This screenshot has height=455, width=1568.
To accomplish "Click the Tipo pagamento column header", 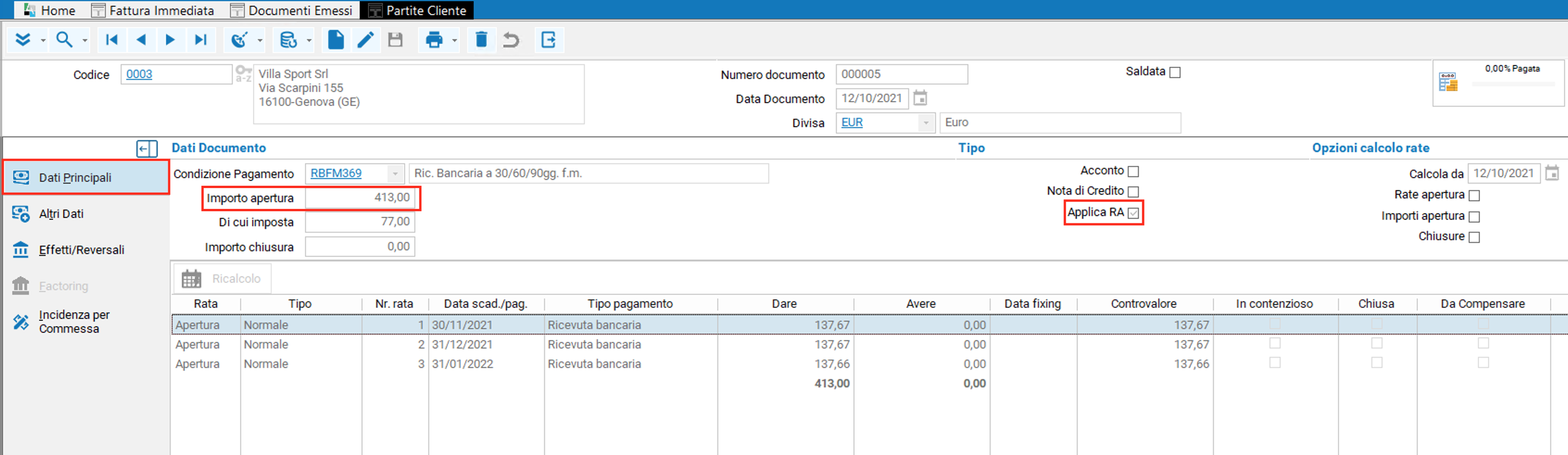I will 630,303.
